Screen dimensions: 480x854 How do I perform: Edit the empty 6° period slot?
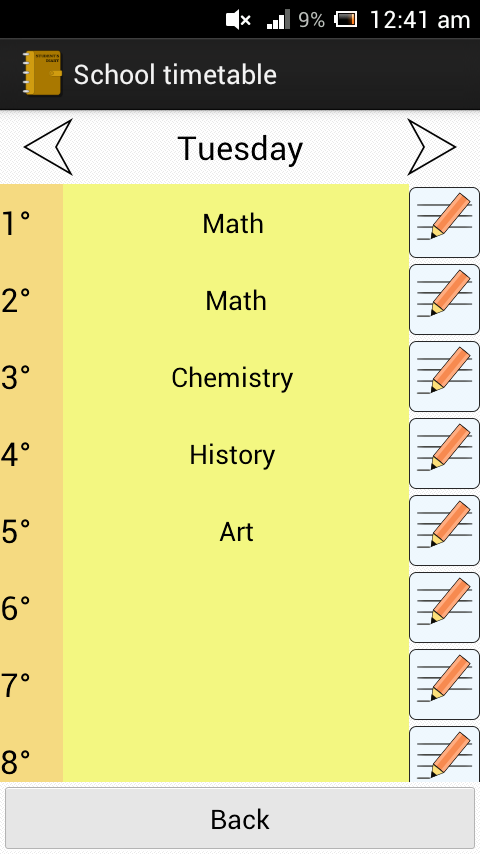click(444, 607)
